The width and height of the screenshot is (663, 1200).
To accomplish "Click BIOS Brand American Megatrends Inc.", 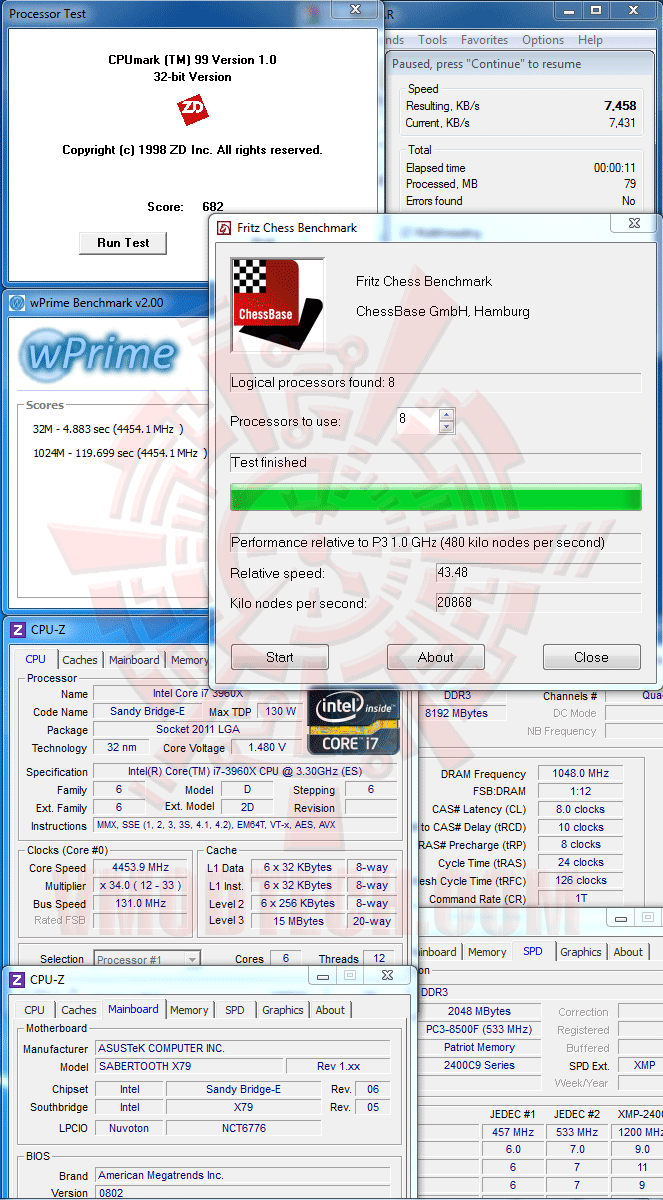I will [242, 1175].
